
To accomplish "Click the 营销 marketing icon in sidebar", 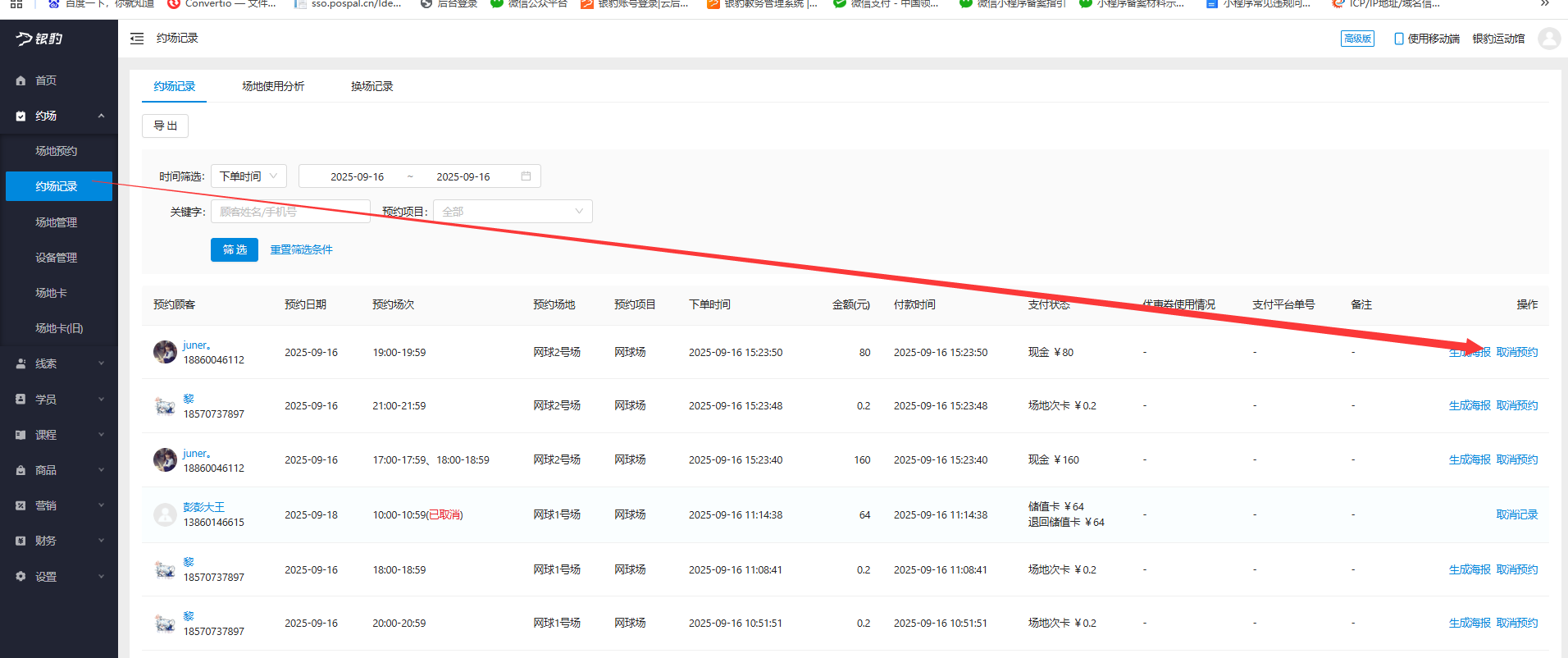I will 21,505.
